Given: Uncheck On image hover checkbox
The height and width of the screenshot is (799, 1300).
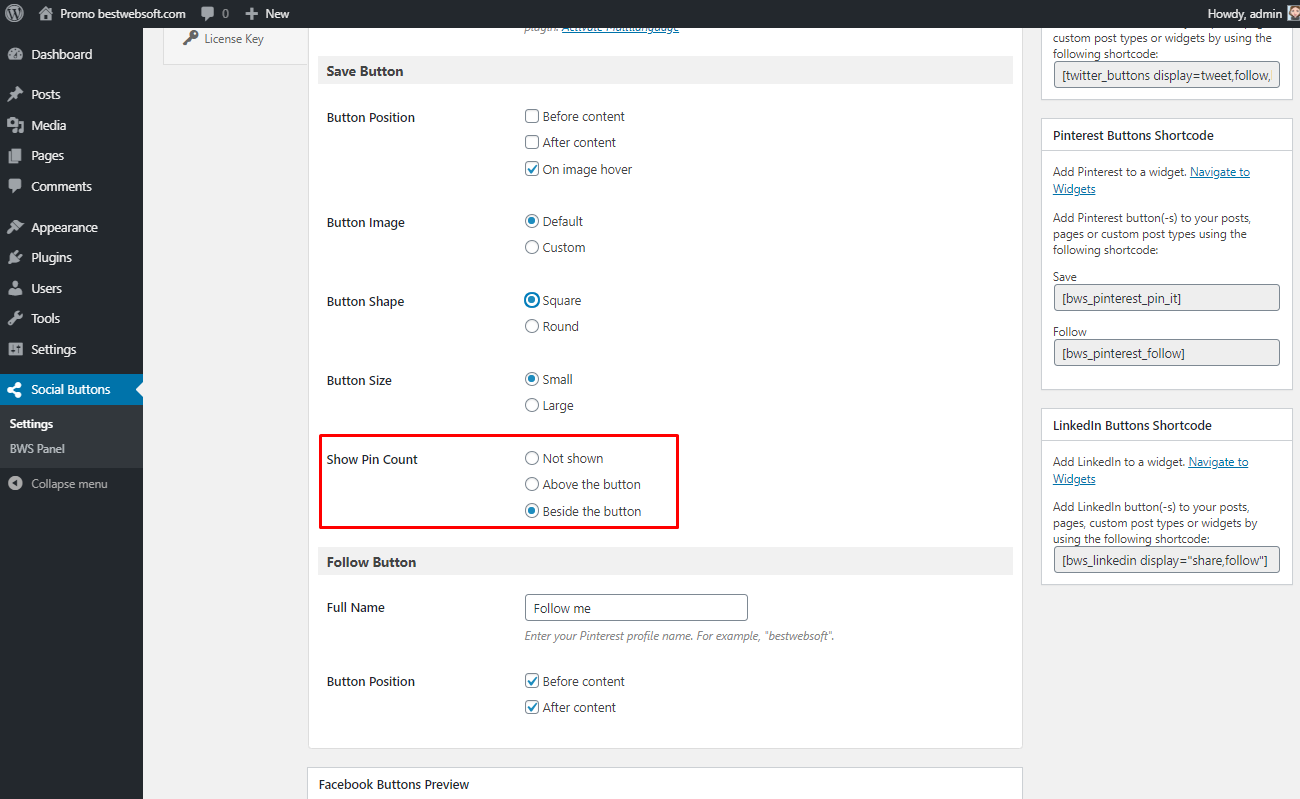Looking at the screenshot, I should [x=532, y=169].
